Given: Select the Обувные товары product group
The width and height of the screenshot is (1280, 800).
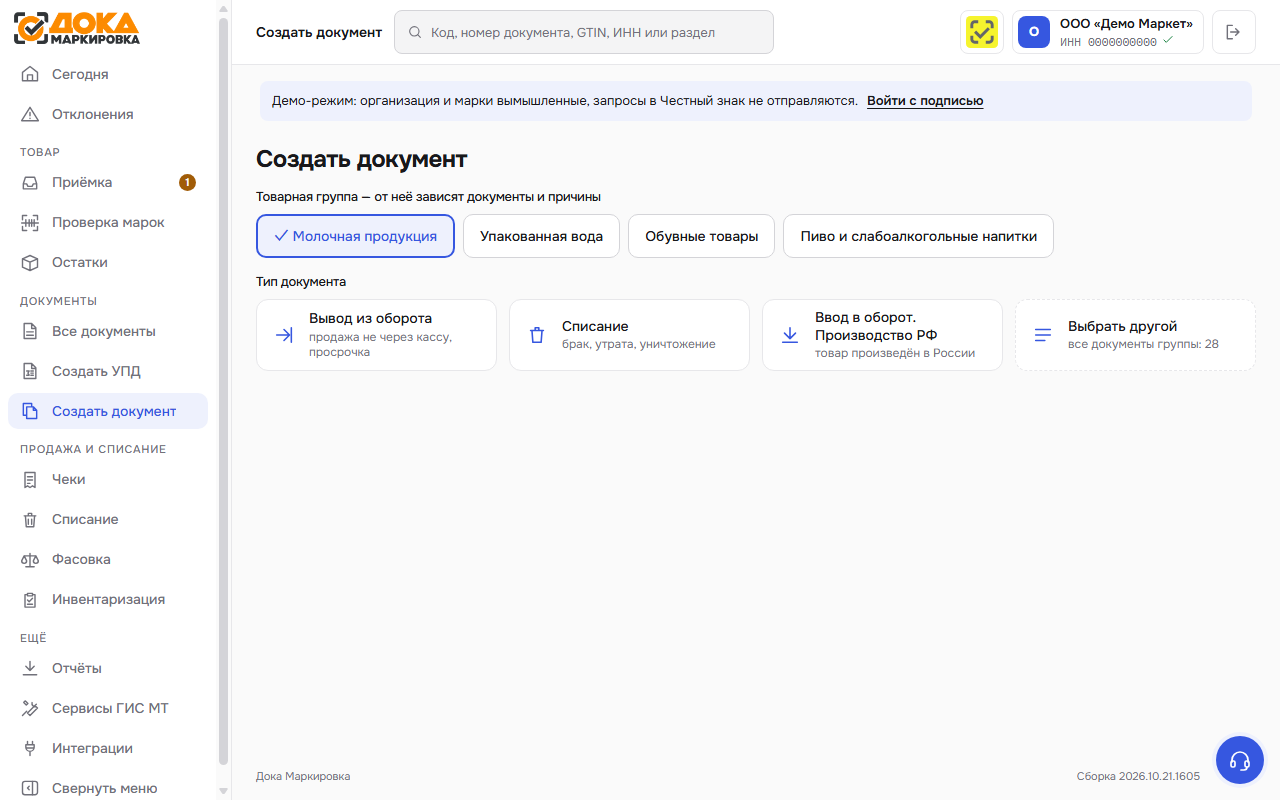Looking at the screenshot, I should point(702,237).
